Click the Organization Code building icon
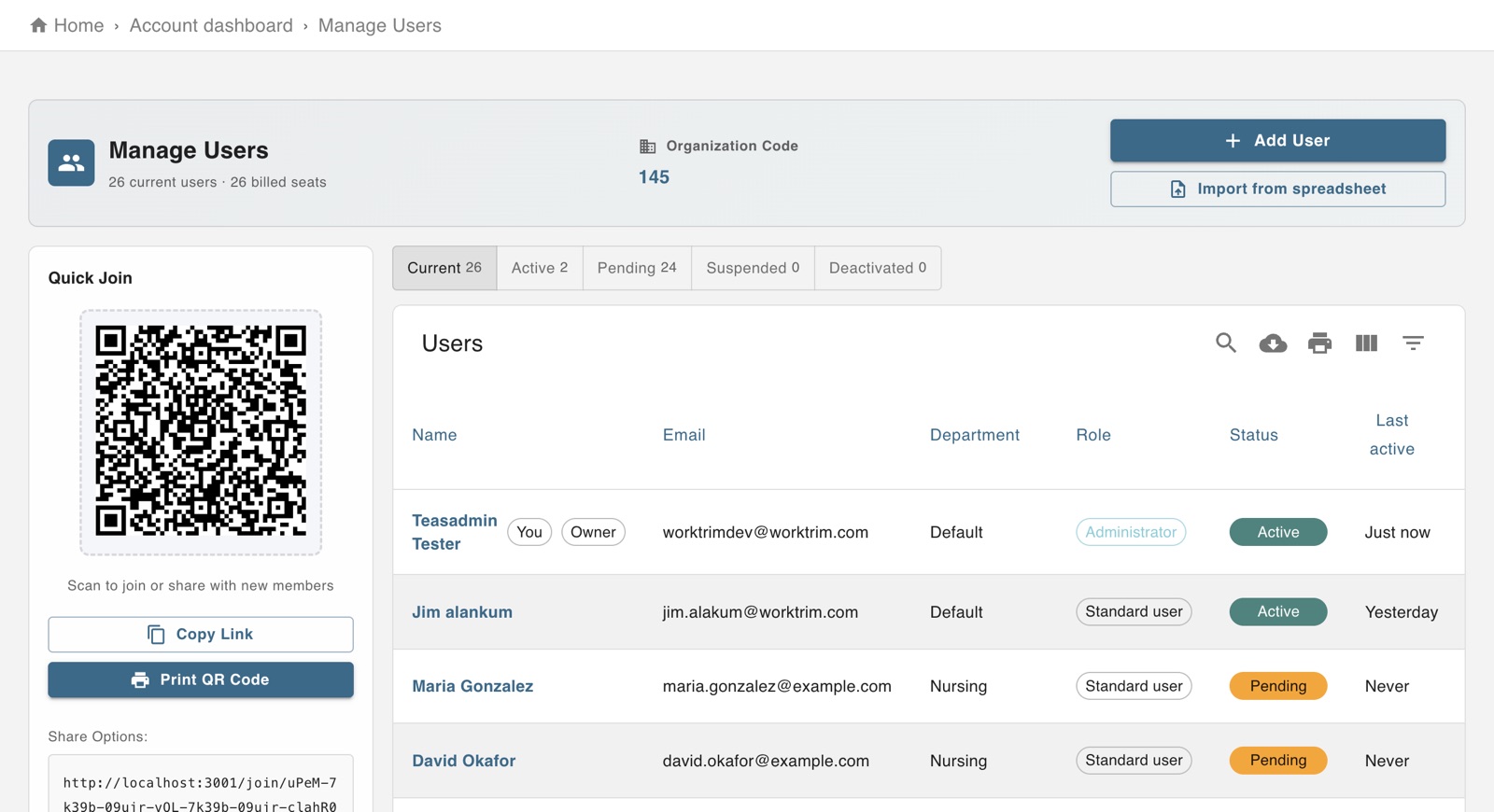1494x812 pixels. [647, 147]
